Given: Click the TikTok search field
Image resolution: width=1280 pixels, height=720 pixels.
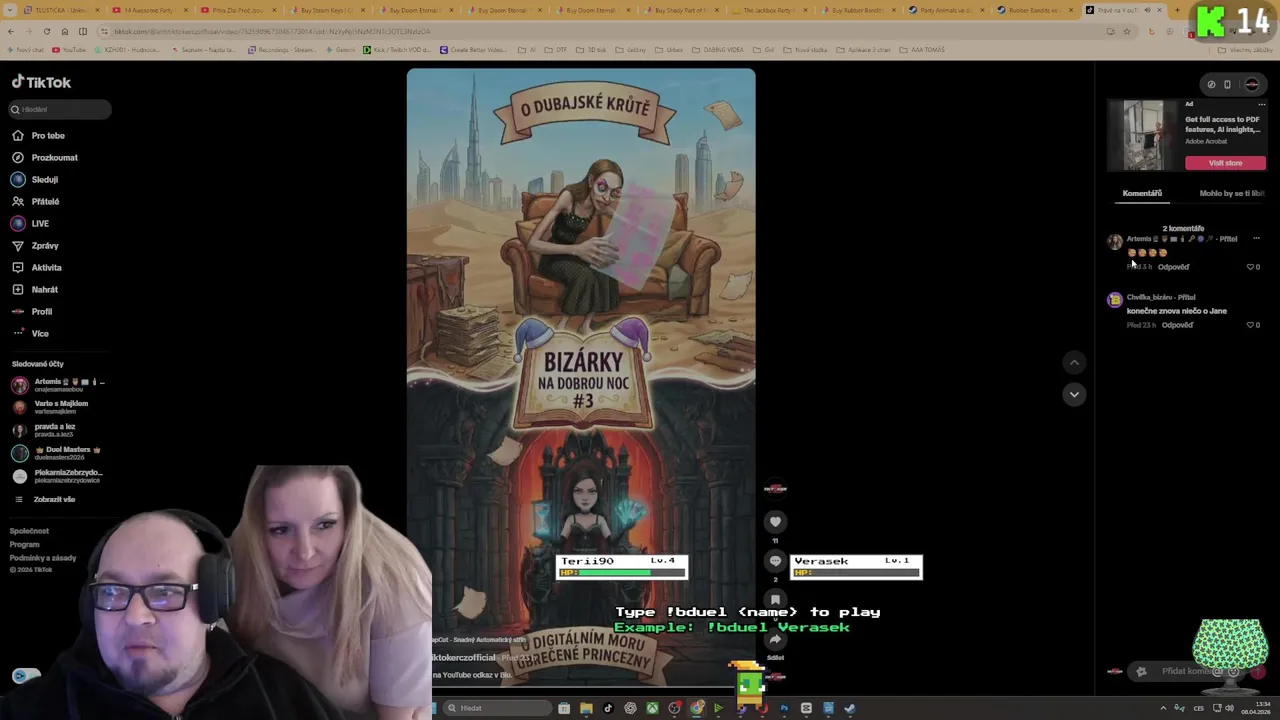Looking at the screenshot, I should 60,109.
